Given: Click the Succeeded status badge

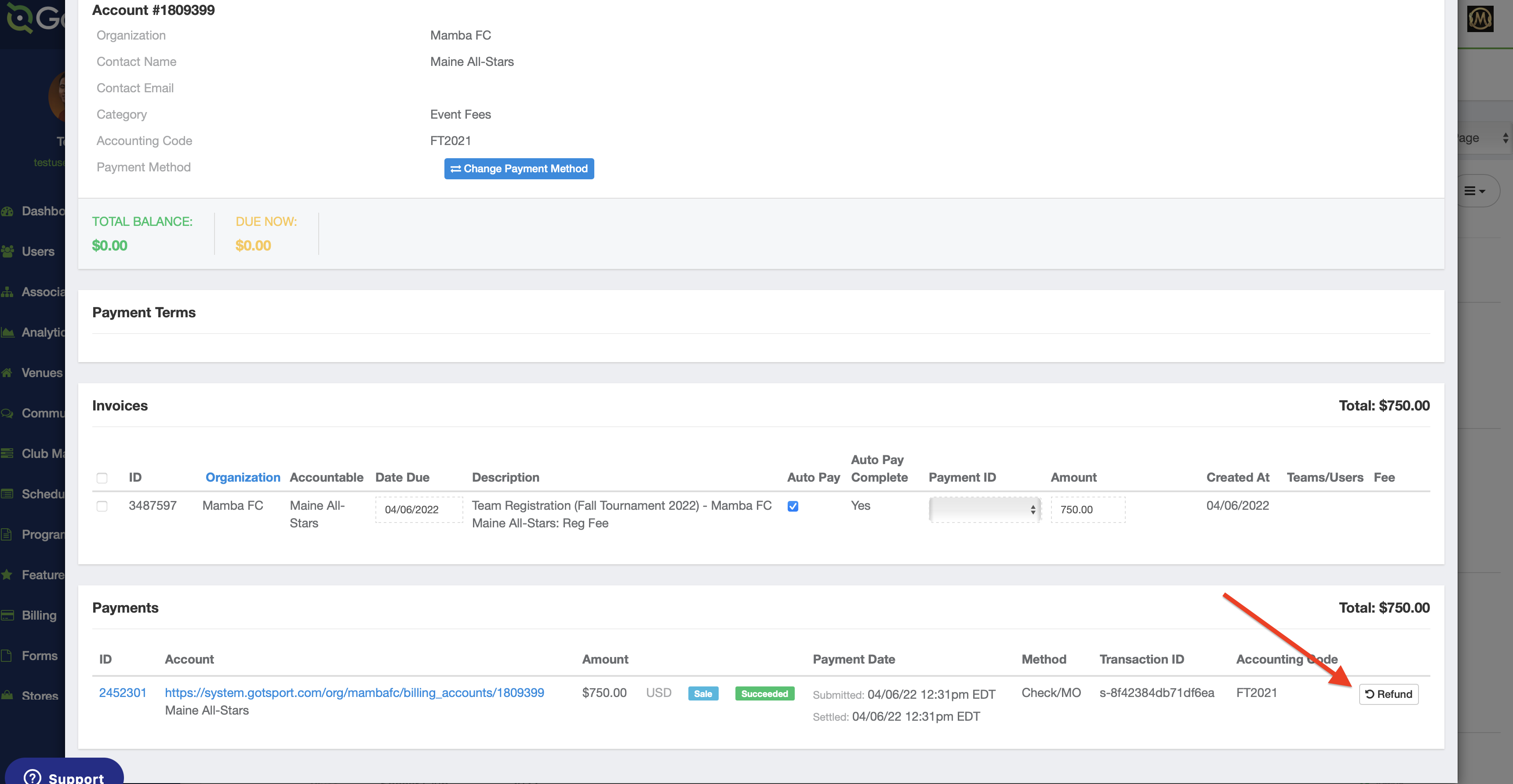Looking at the screenshot, I should click(x=764, y=693).
